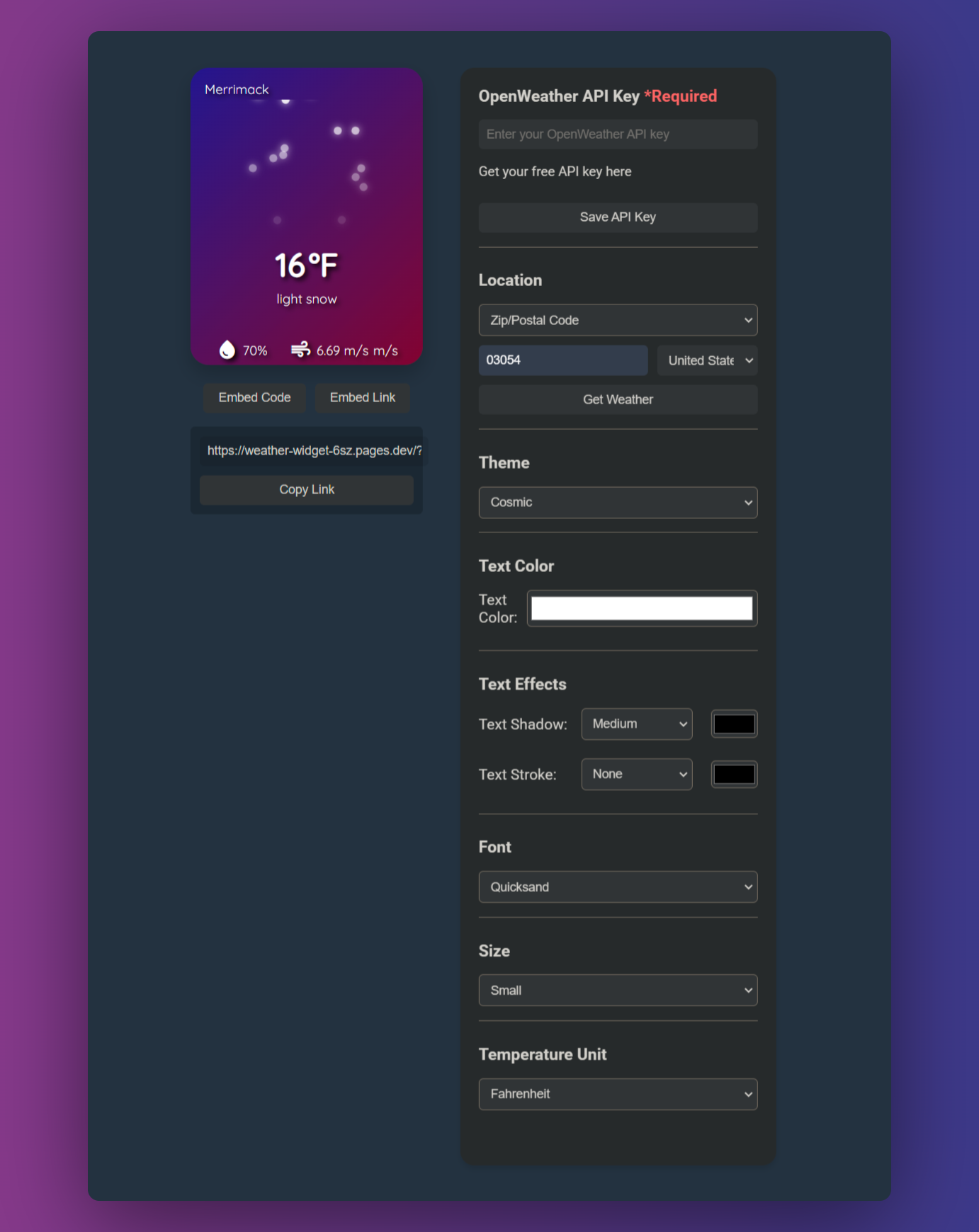The width and height of the screenshot is (979, 1232).
Task: Click the wind speed icon
Action: click(x=300, y=349)
